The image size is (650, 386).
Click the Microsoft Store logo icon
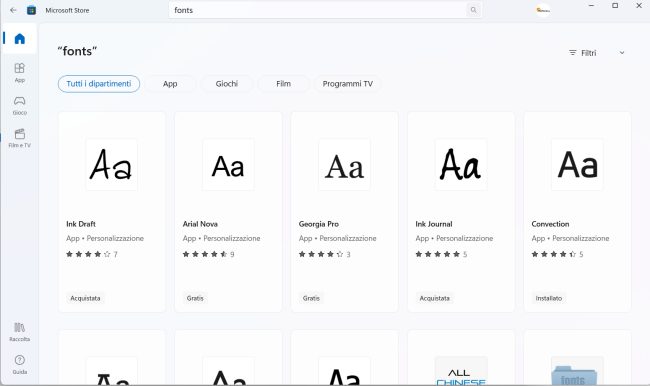[x=32, y=10]
